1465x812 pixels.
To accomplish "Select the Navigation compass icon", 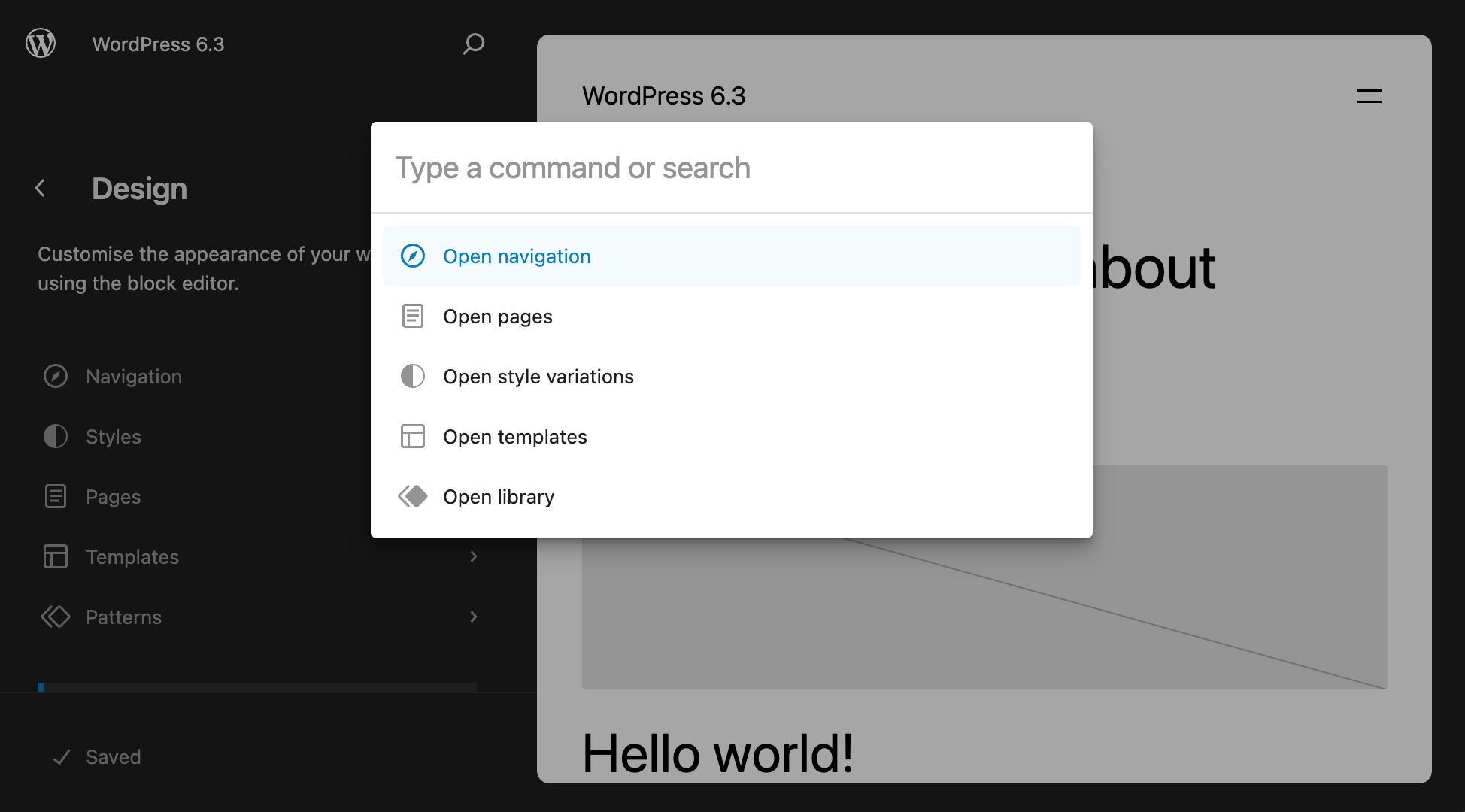I will pos(56,376).
